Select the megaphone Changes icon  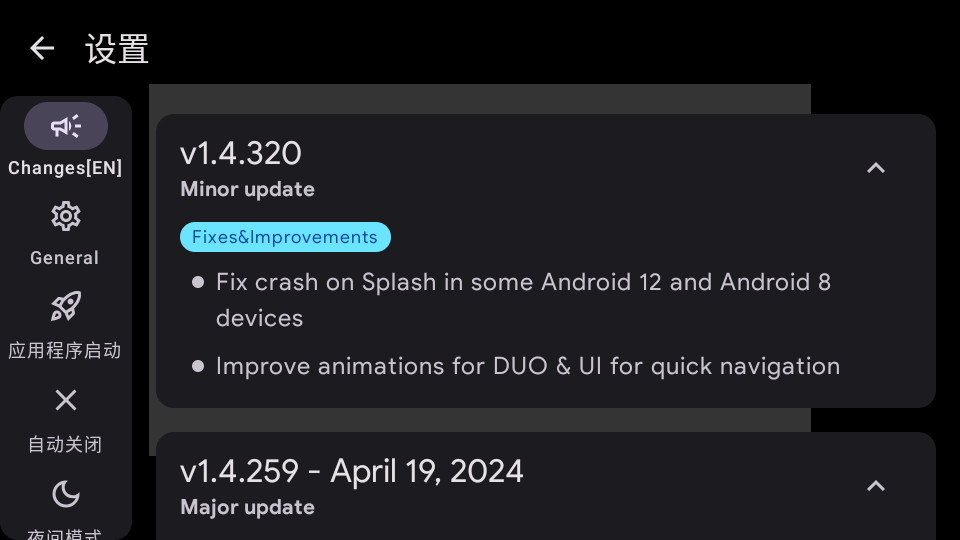[66, 126]
